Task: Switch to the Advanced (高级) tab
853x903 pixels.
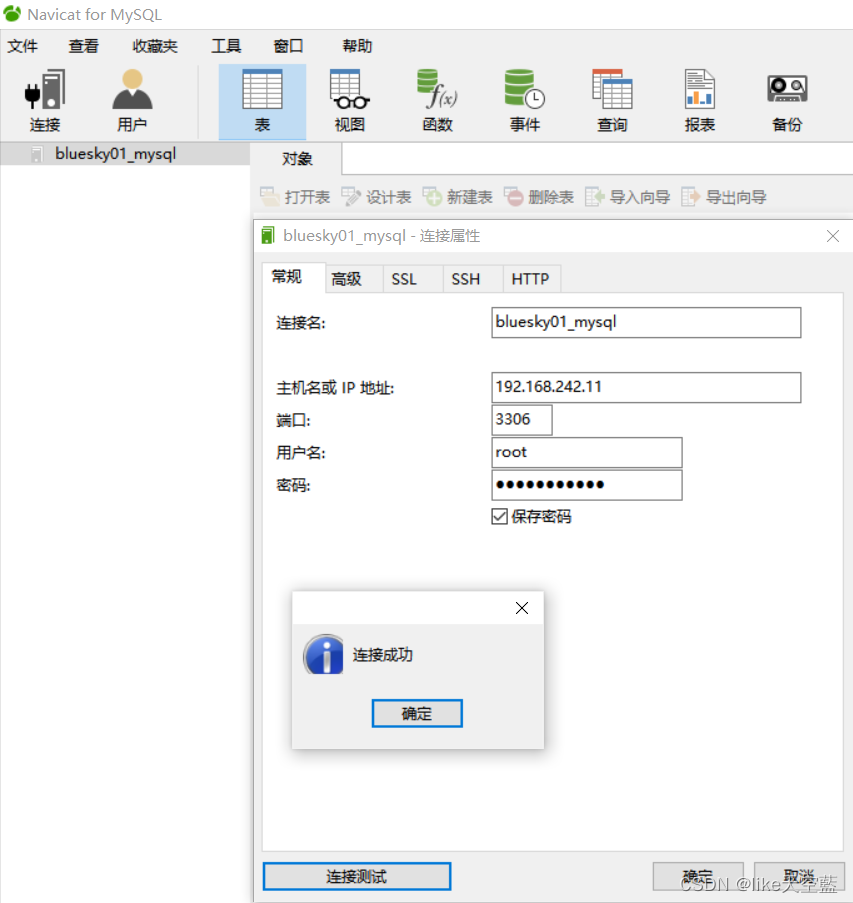Action: 354,279
